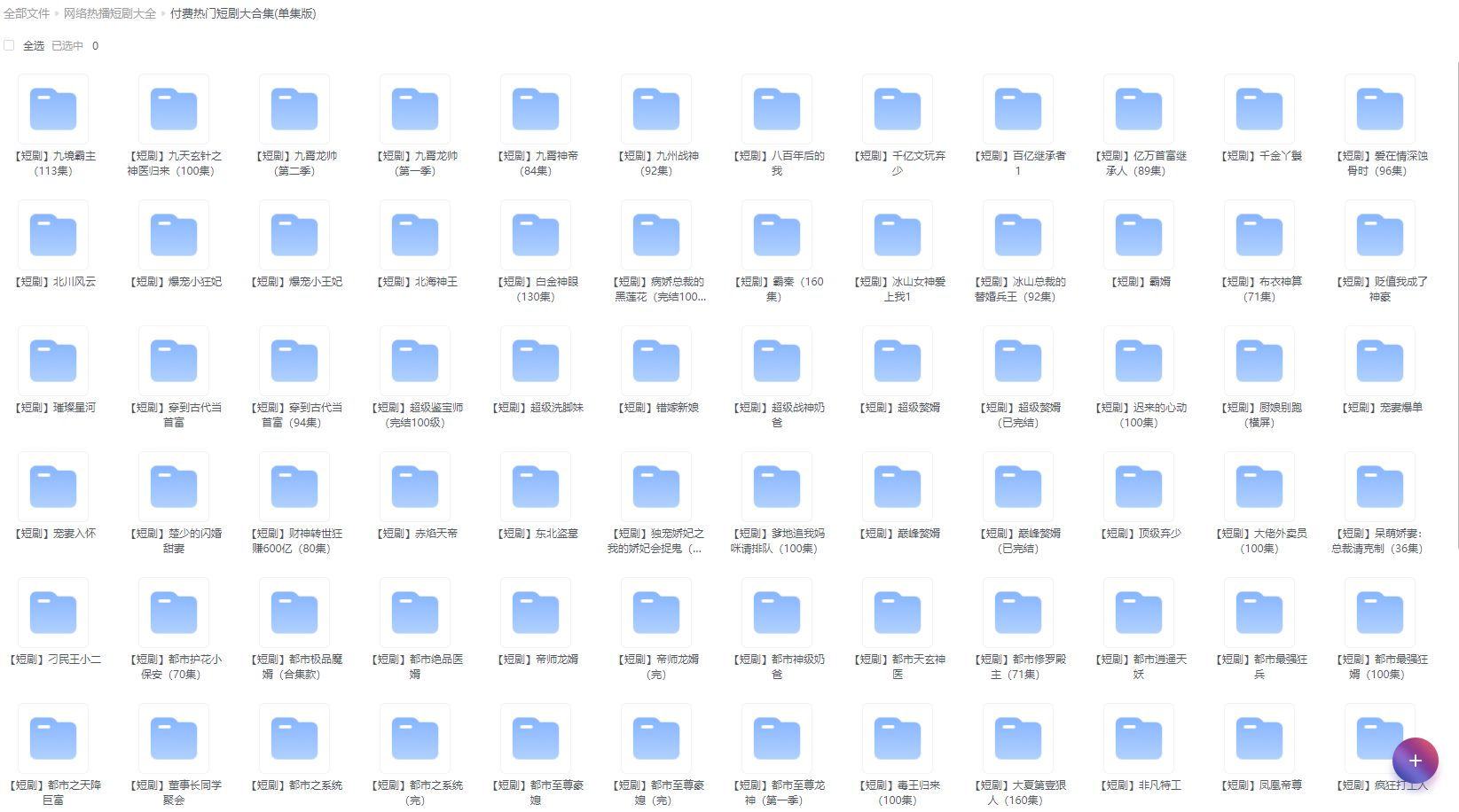Image resolution: width=1459 pixels, height=812 pixels.
Task: Open folder 霸婿
Action: 1139,235
